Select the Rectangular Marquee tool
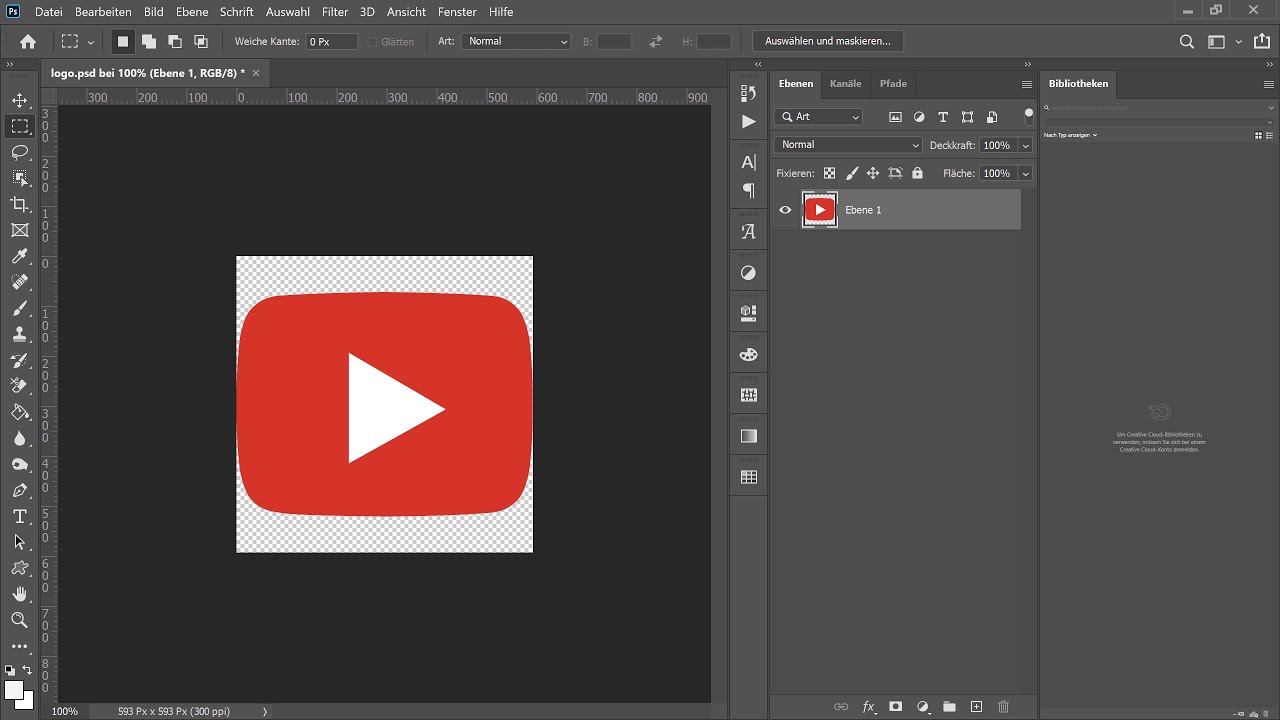This screenshot has height=720, width=1280. (19, 126)
